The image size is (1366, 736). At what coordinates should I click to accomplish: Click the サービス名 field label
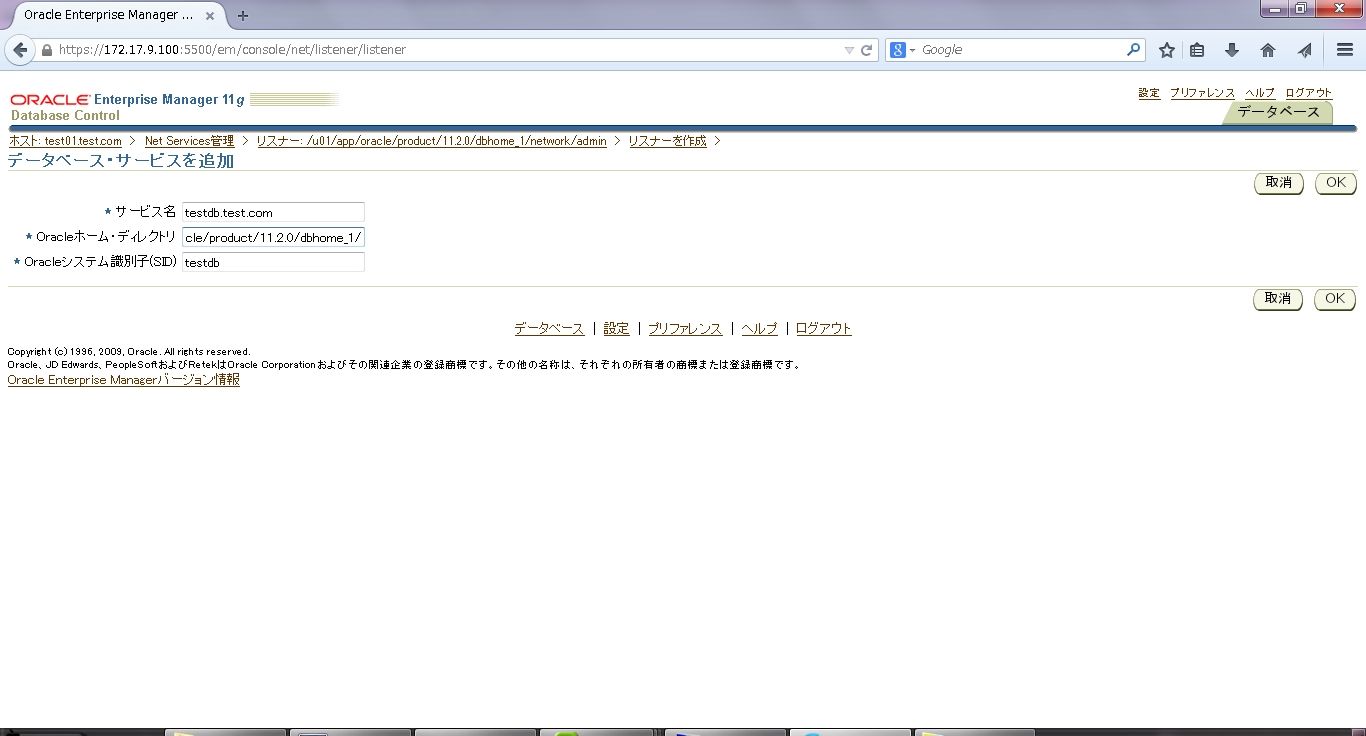click(145, 212)
